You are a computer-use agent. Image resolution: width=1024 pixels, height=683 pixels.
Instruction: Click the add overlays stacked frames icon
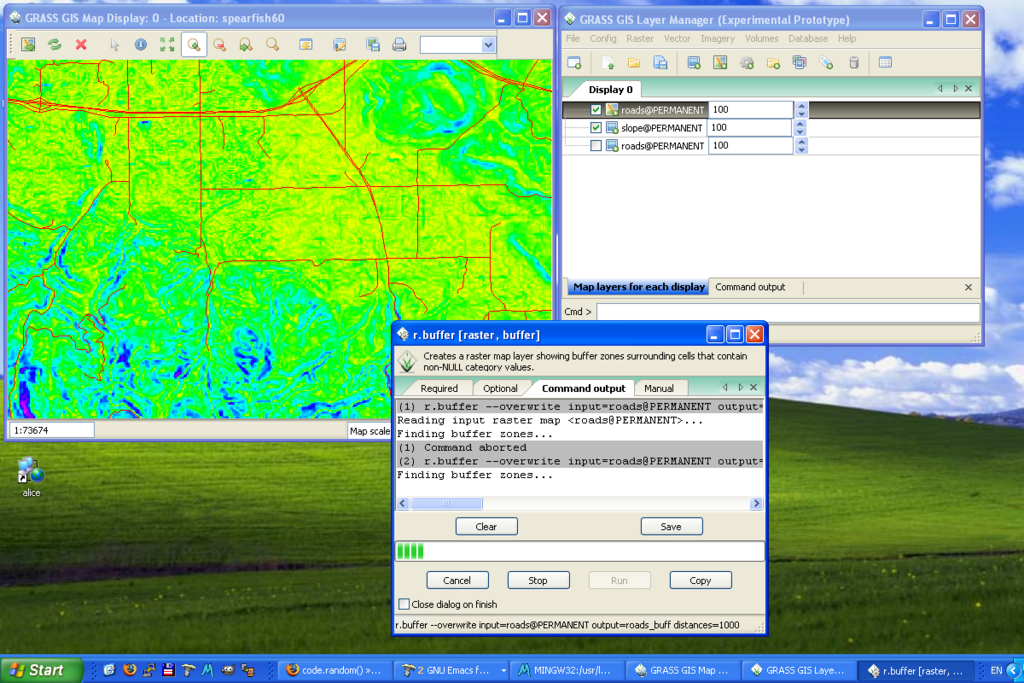(799, 63)
